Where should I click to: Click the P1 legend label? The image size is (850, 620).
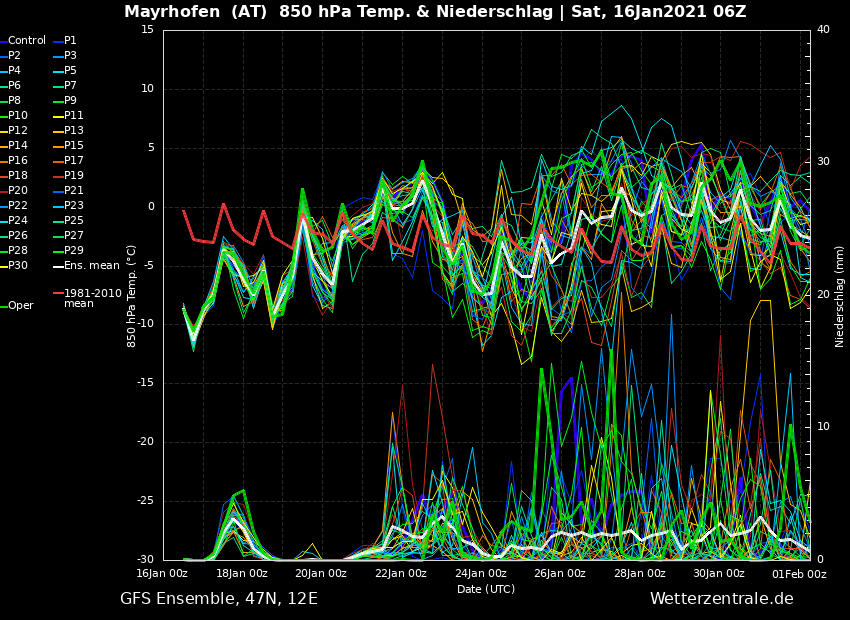coord(70,41)
